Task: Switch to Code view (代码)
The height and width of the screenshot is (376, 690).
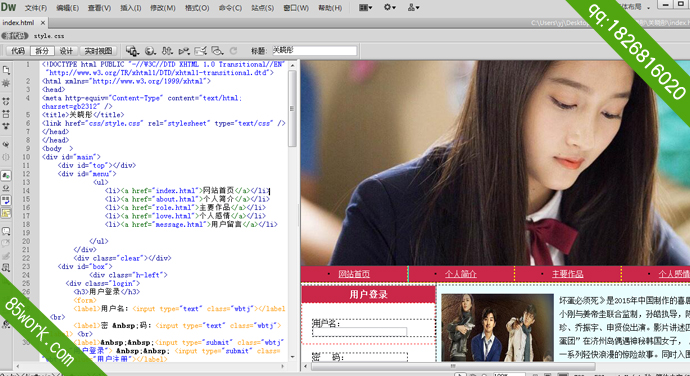Action: pyautogui.click(x=18, y=51)
